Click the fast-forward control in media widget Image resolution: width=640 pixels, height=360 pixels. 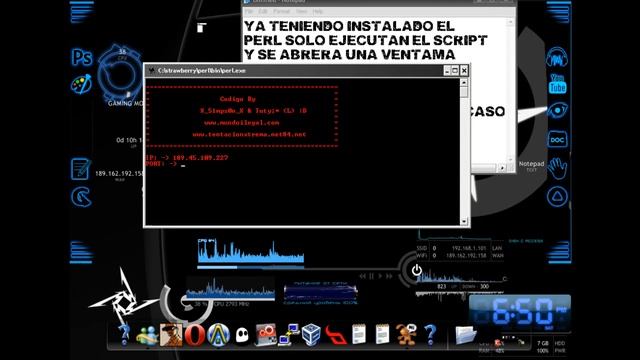389,276
